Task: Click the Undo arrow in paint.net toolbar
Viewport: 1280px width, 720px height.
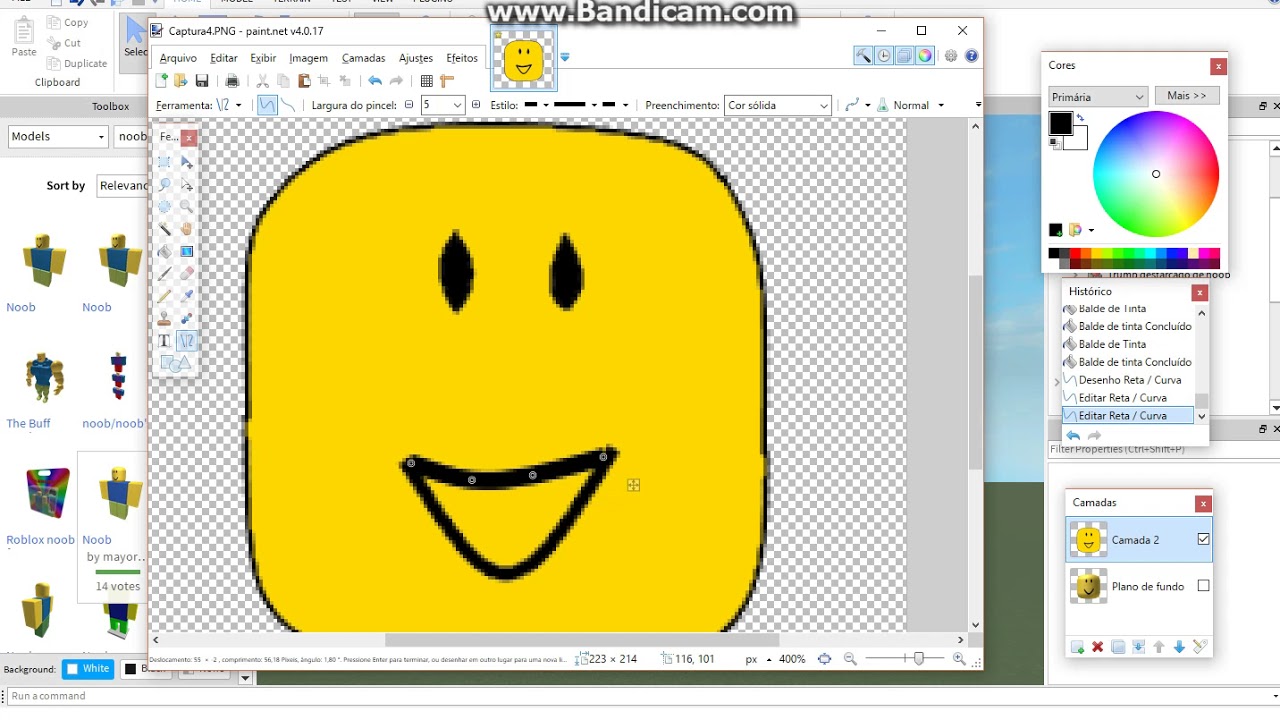Action: 375,81
